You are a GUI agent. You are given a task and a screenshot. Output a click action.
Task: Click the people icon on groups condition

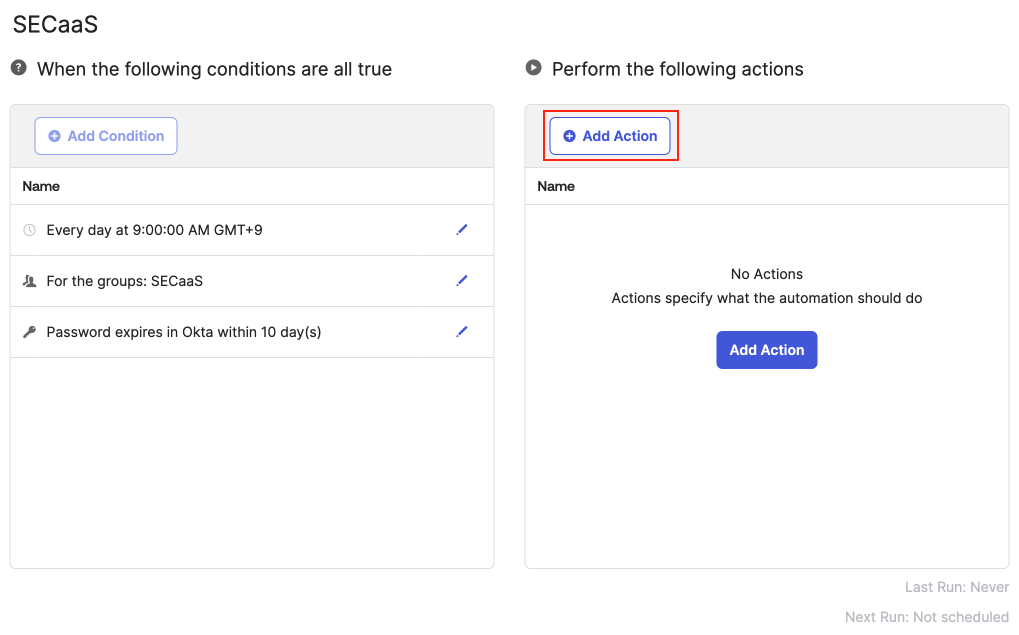pyautogui.click(x=29, y=281)
